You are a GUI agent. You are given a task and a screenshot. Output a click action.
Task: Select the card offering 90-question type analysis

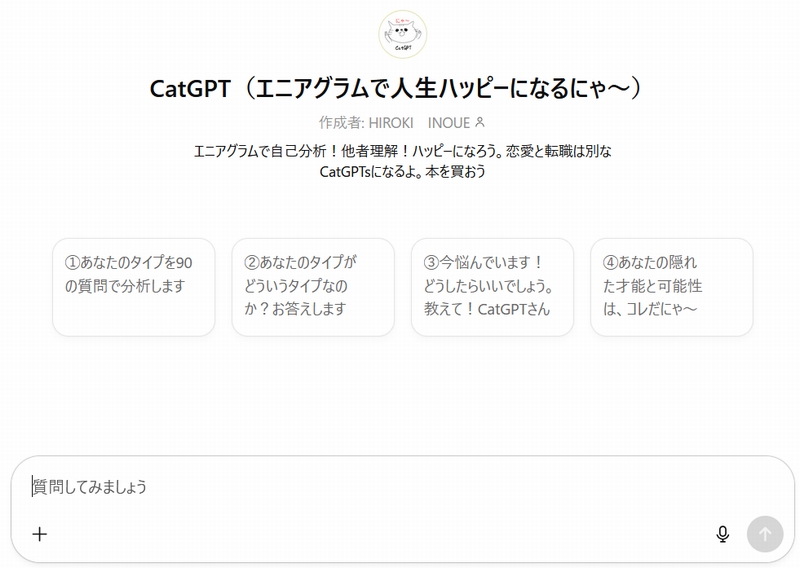pyautogui.click(x=134, y=287)
